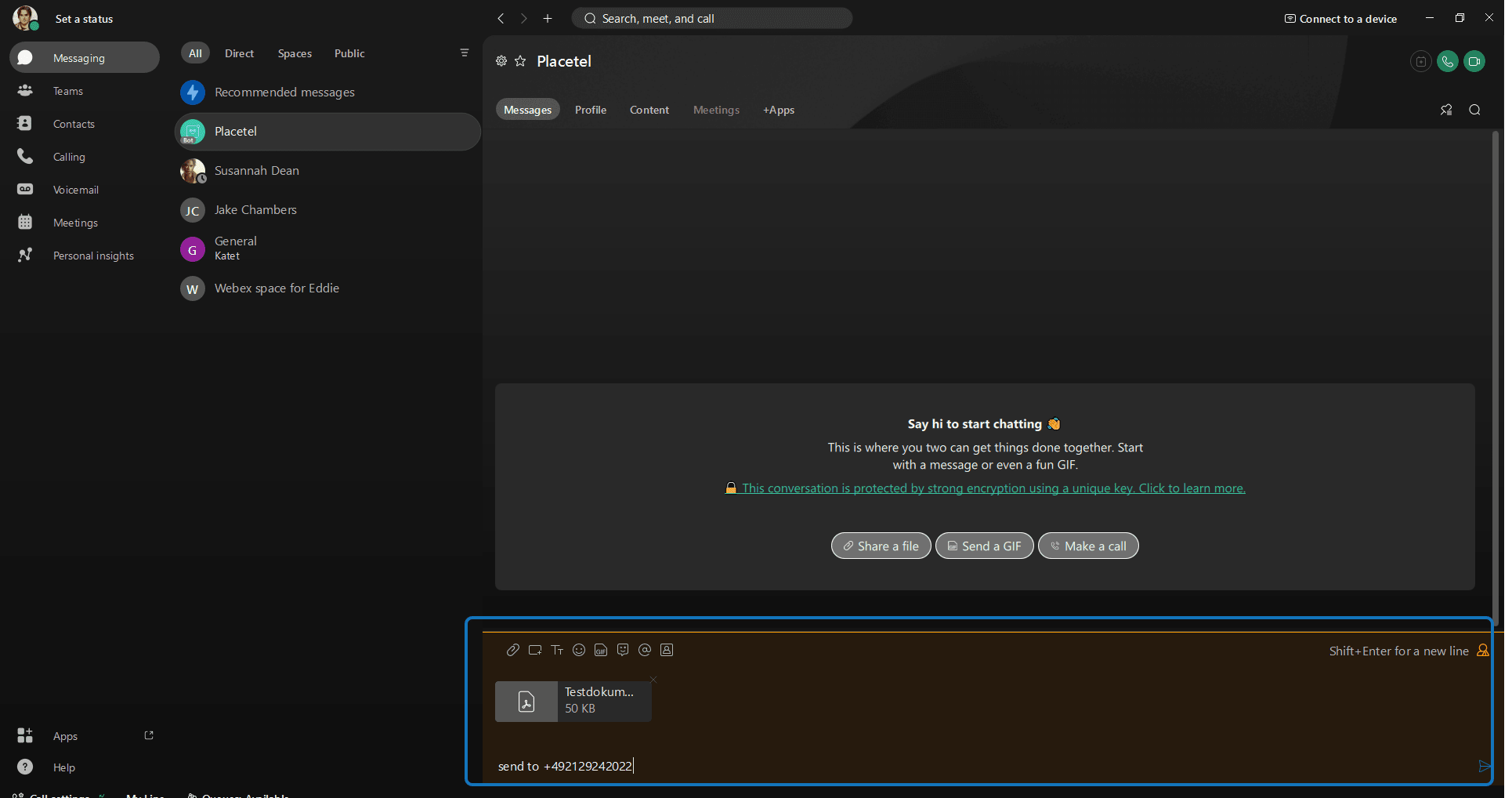Toggle text formatting (Tt) options
Viewport: 1512px width, 798px height.
click(x=557, y=650)
